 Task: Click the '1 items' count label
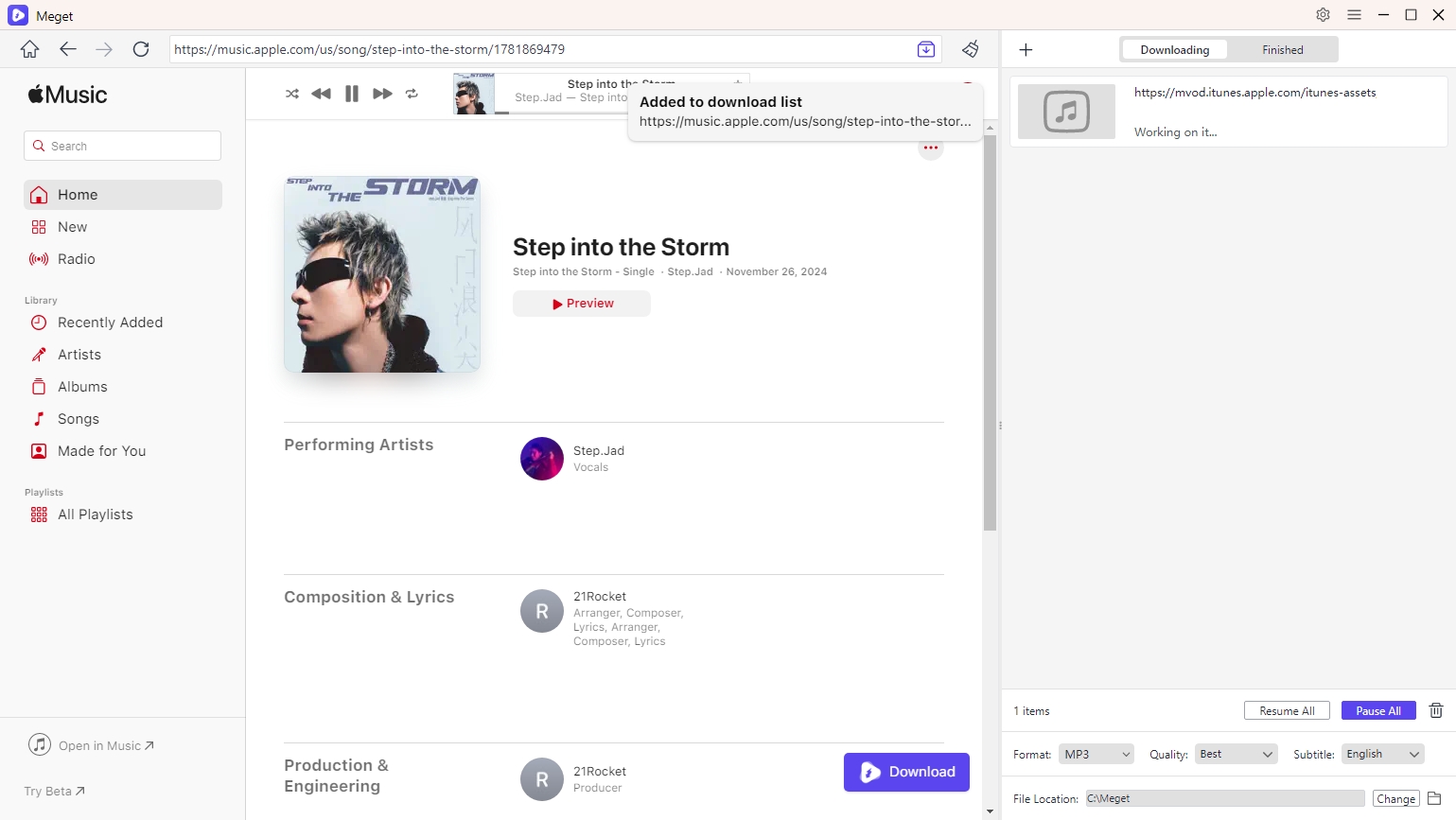point(1032,711)
